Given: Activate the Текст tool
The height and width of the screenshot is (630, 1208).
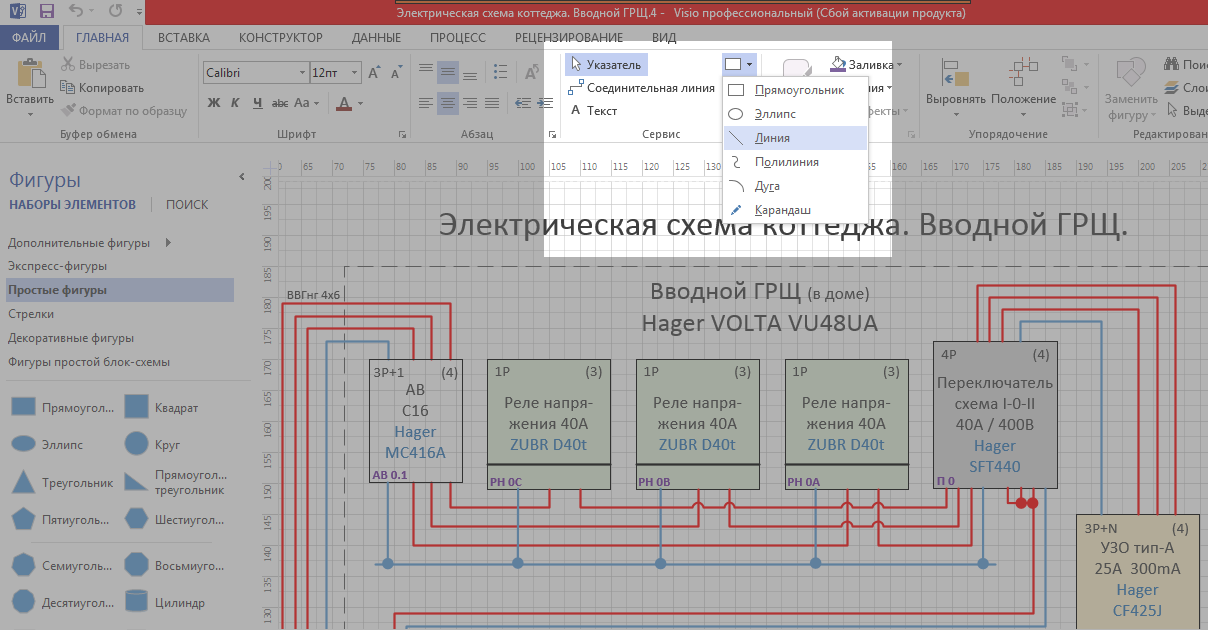Looking at the screenshot, I should tap(601, 111).
